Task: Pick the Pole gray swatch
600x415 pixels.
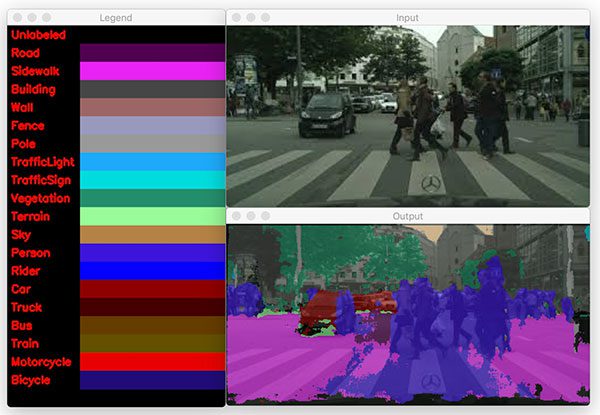Action: pos(152,143)
